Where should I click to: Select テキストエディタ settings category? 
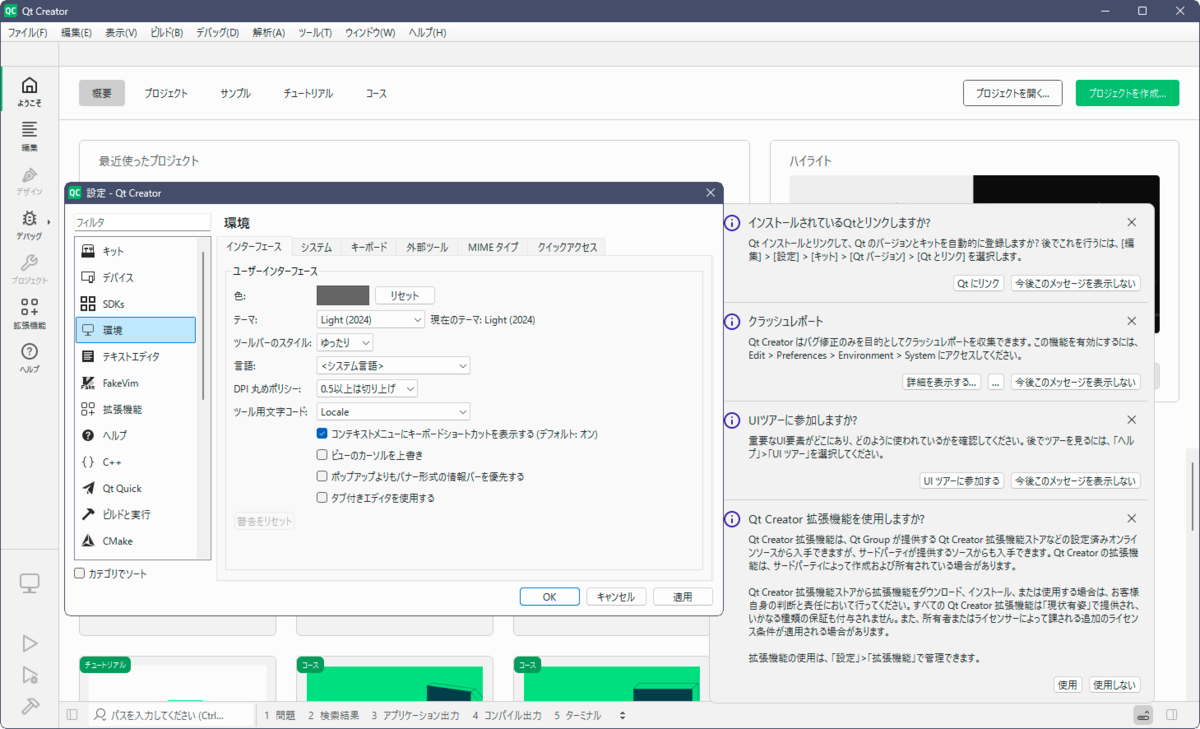(x=135, y=356)
